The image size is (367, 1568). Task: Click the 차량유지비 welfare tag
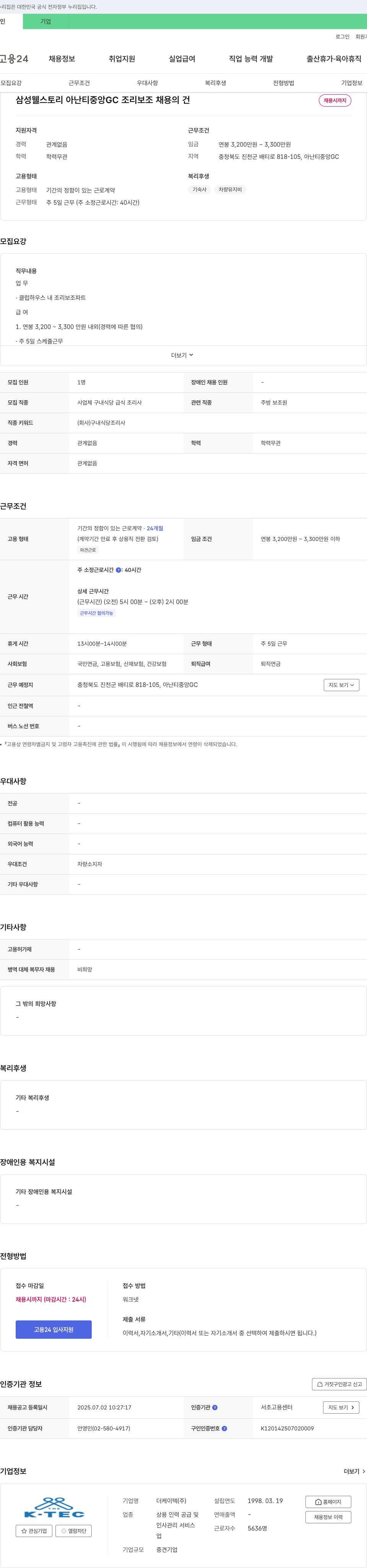coord(230,190)
